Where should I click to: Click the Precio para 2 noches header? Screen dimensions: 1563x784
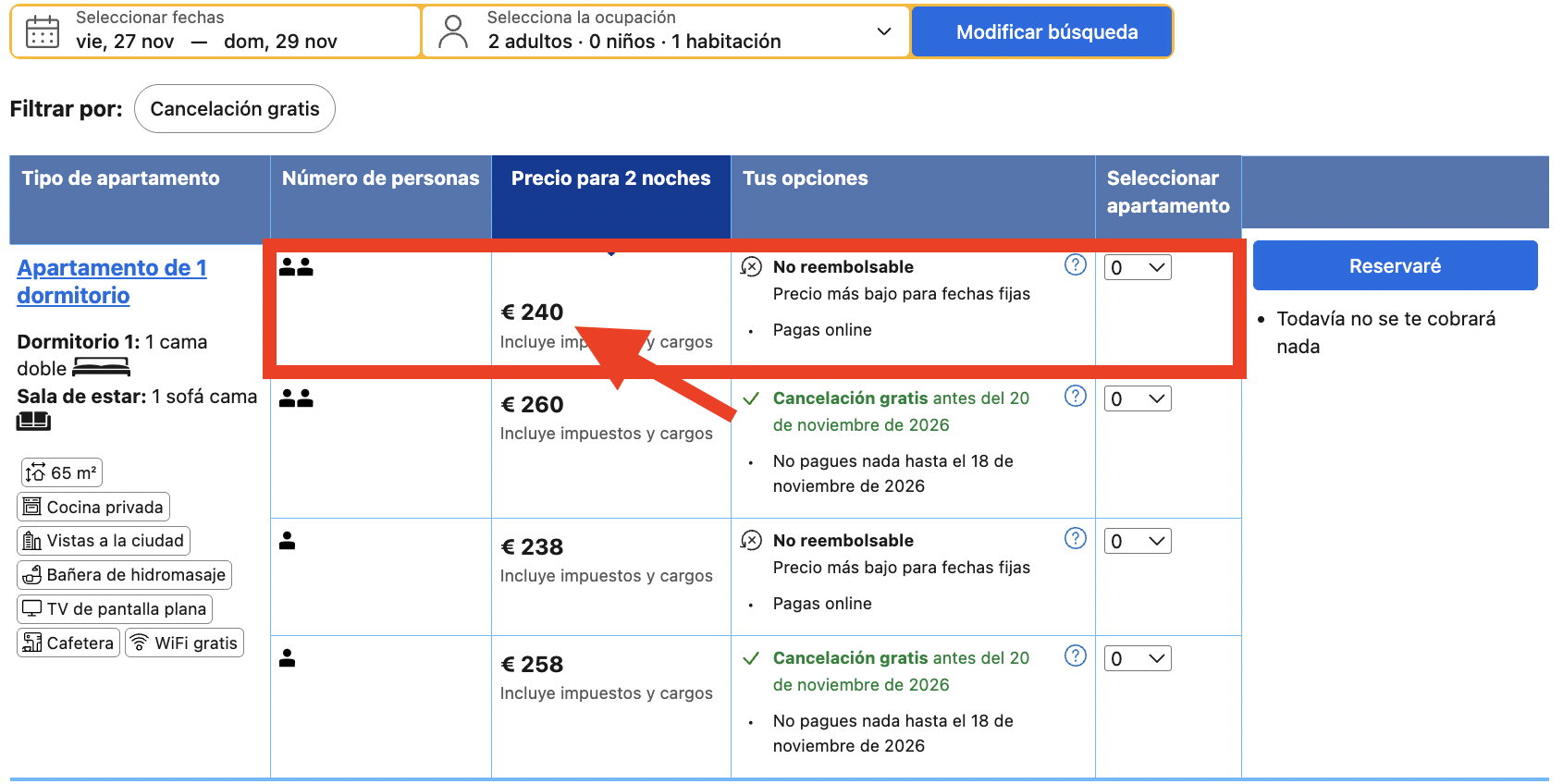pos(611,197)
